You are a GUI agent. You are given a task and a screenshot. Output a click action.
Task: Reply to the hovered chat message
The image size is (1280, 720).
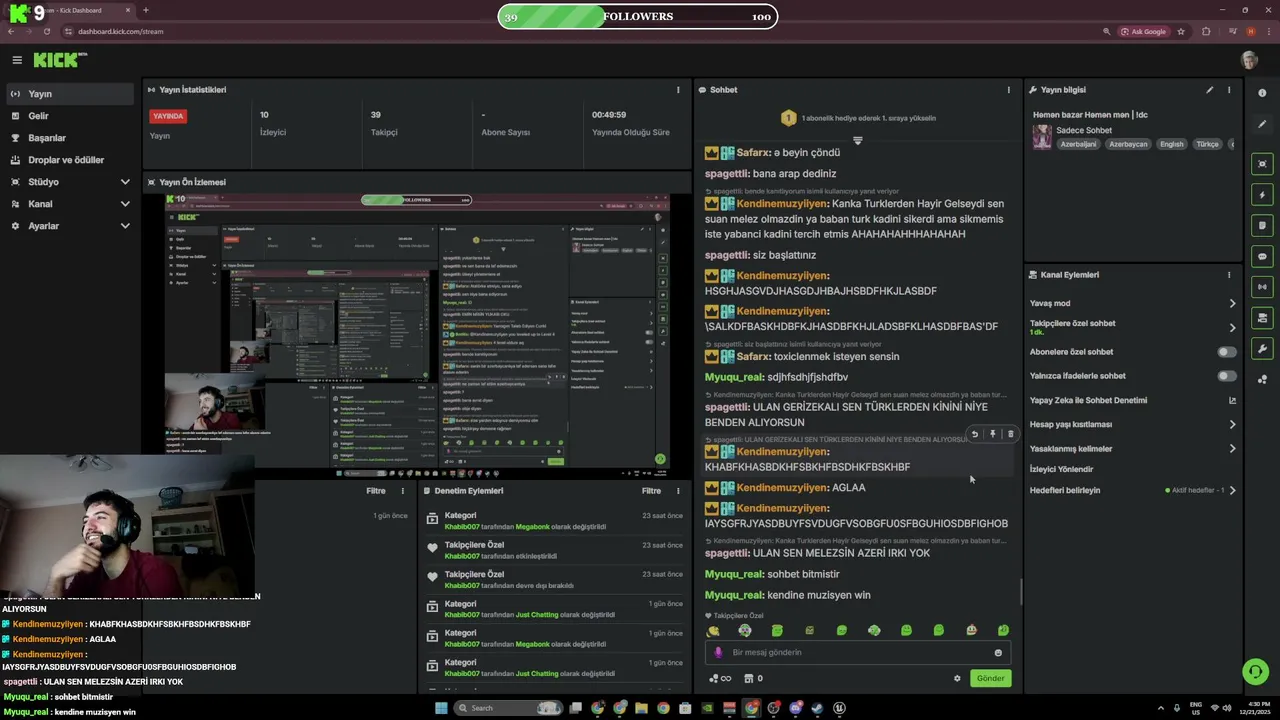[975, 434]
